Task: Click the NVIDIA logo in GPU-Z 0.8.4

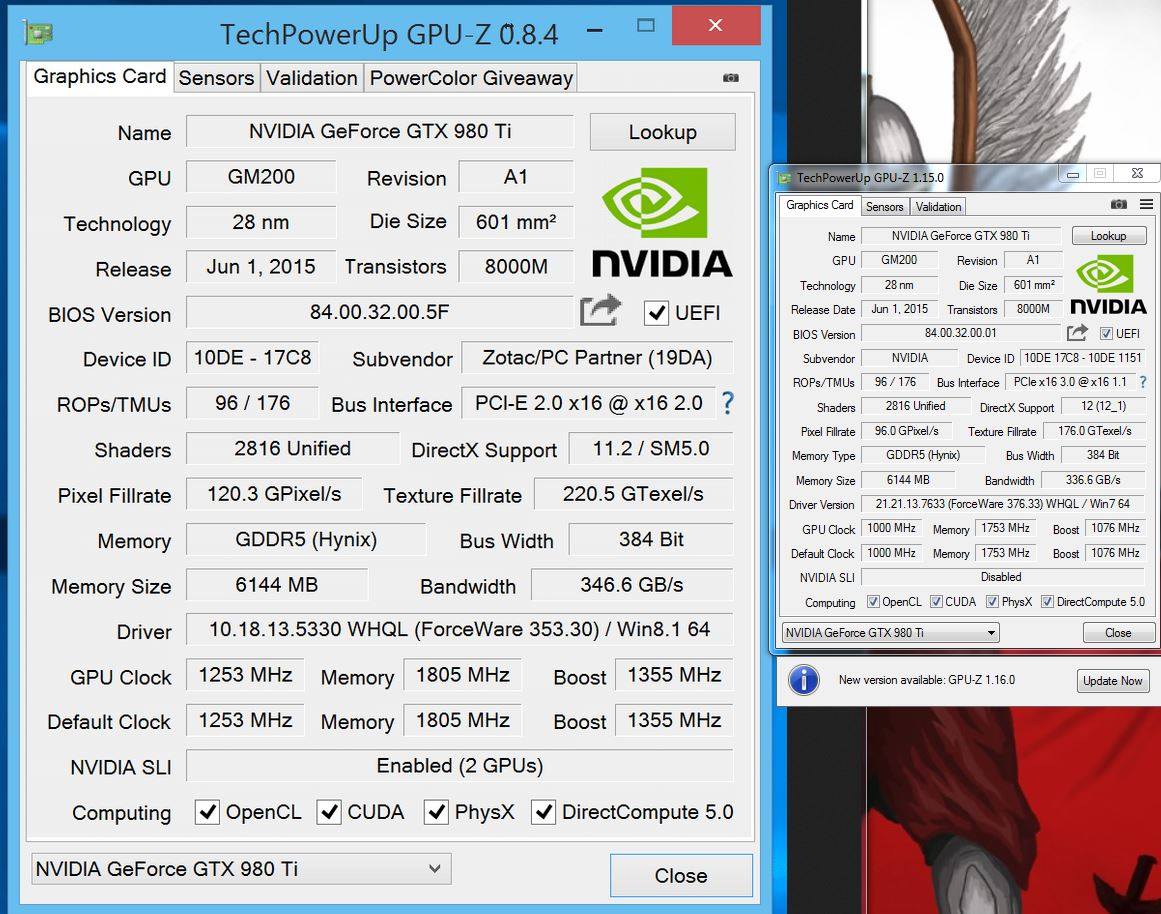Action: tap(662, 222)
